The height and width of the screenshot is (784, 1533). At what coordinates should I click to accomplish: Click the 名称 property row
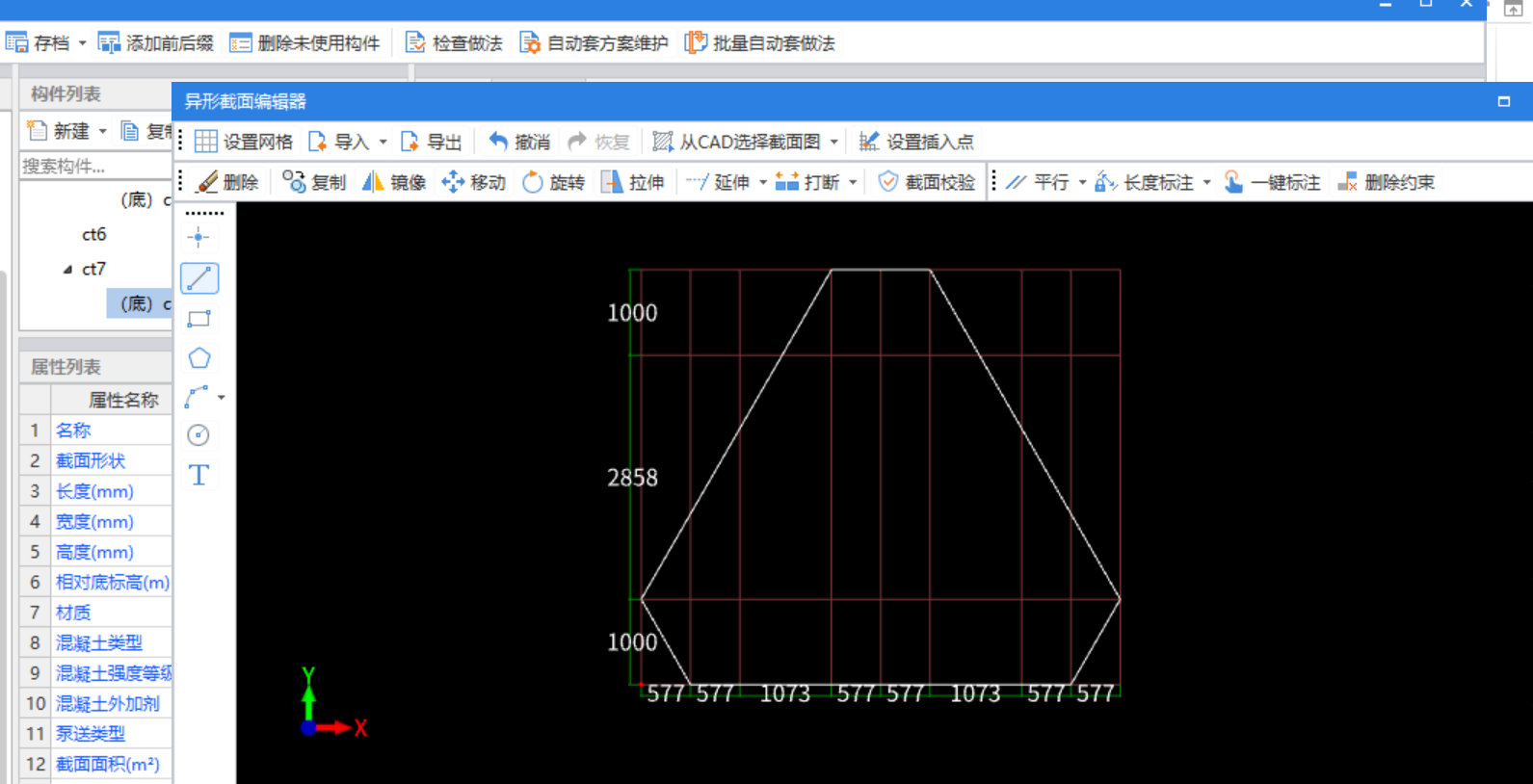(x=96, y=431)
